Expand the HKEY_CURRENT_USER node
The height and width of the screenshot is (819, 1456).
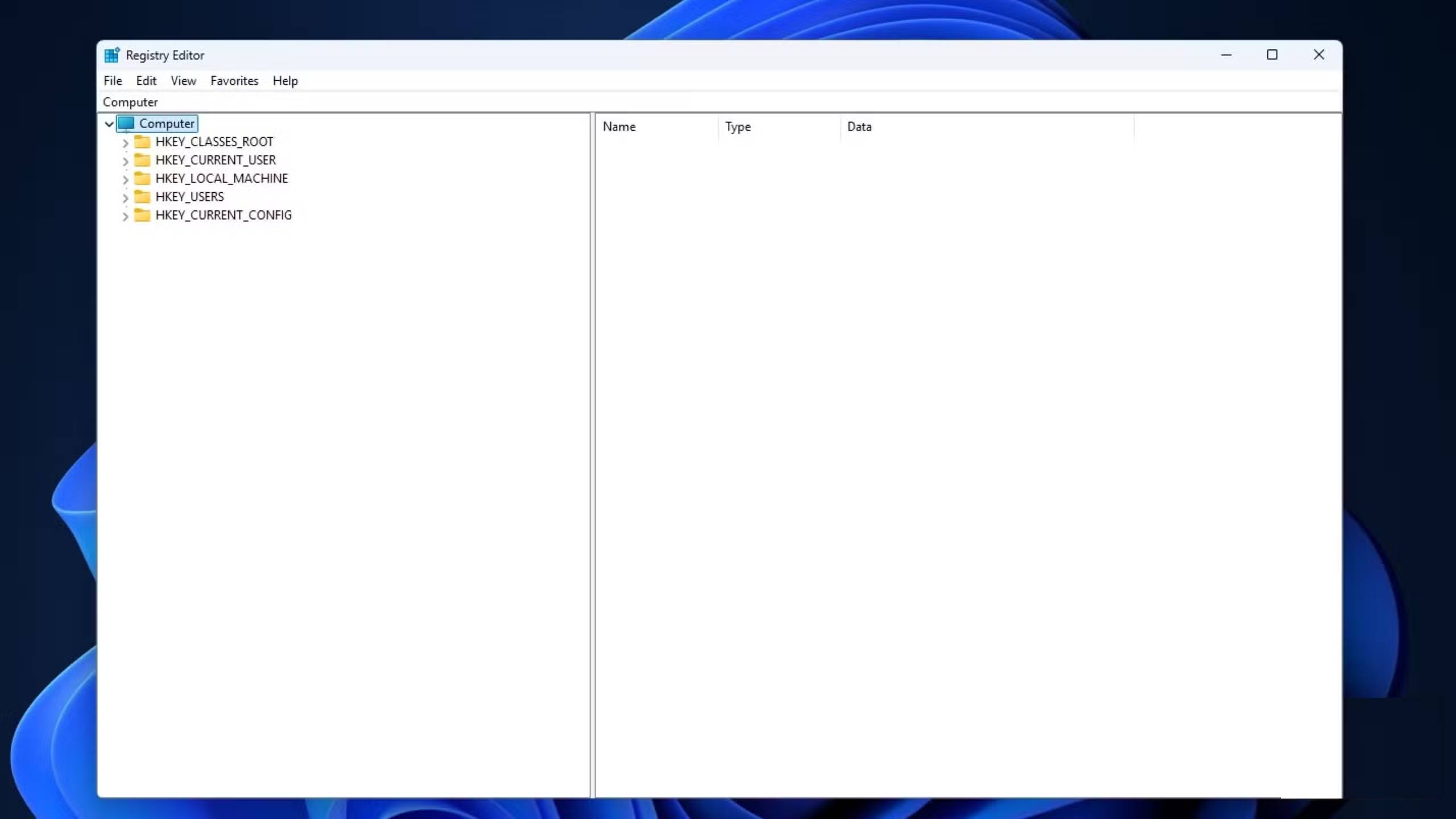coord(125,162)
